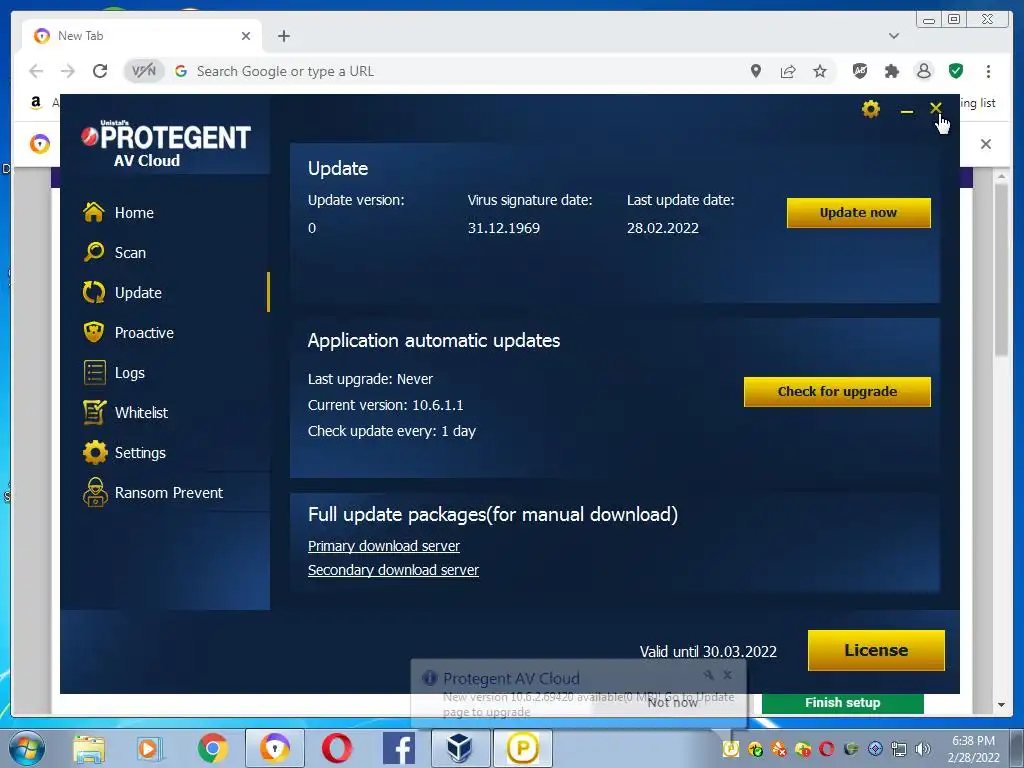
Task: Open the Ransom Prevent section
Action: pyautogui.click(x=153, y=492)
